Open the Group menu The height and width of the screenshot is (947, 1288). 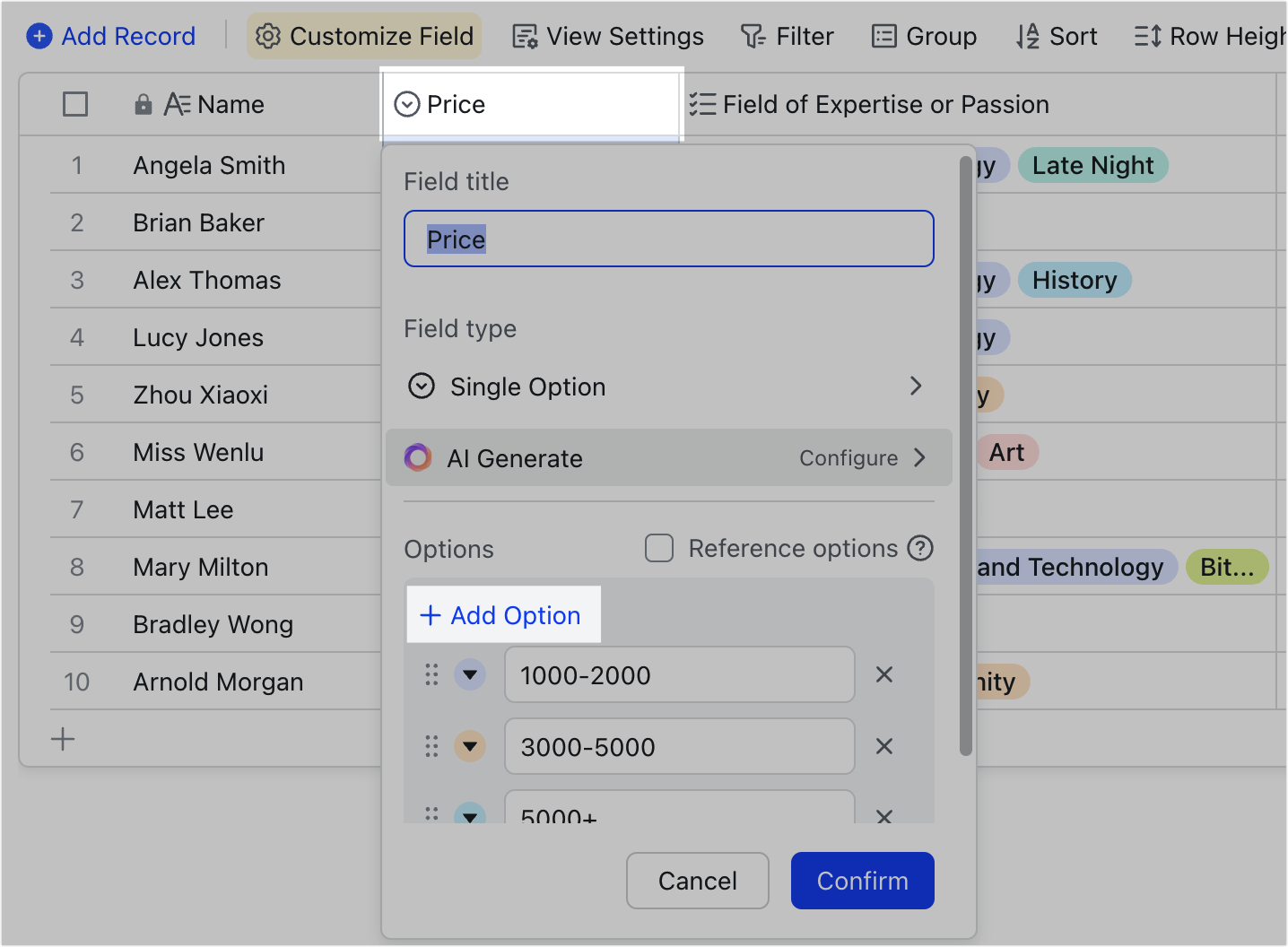coord(924,36)
